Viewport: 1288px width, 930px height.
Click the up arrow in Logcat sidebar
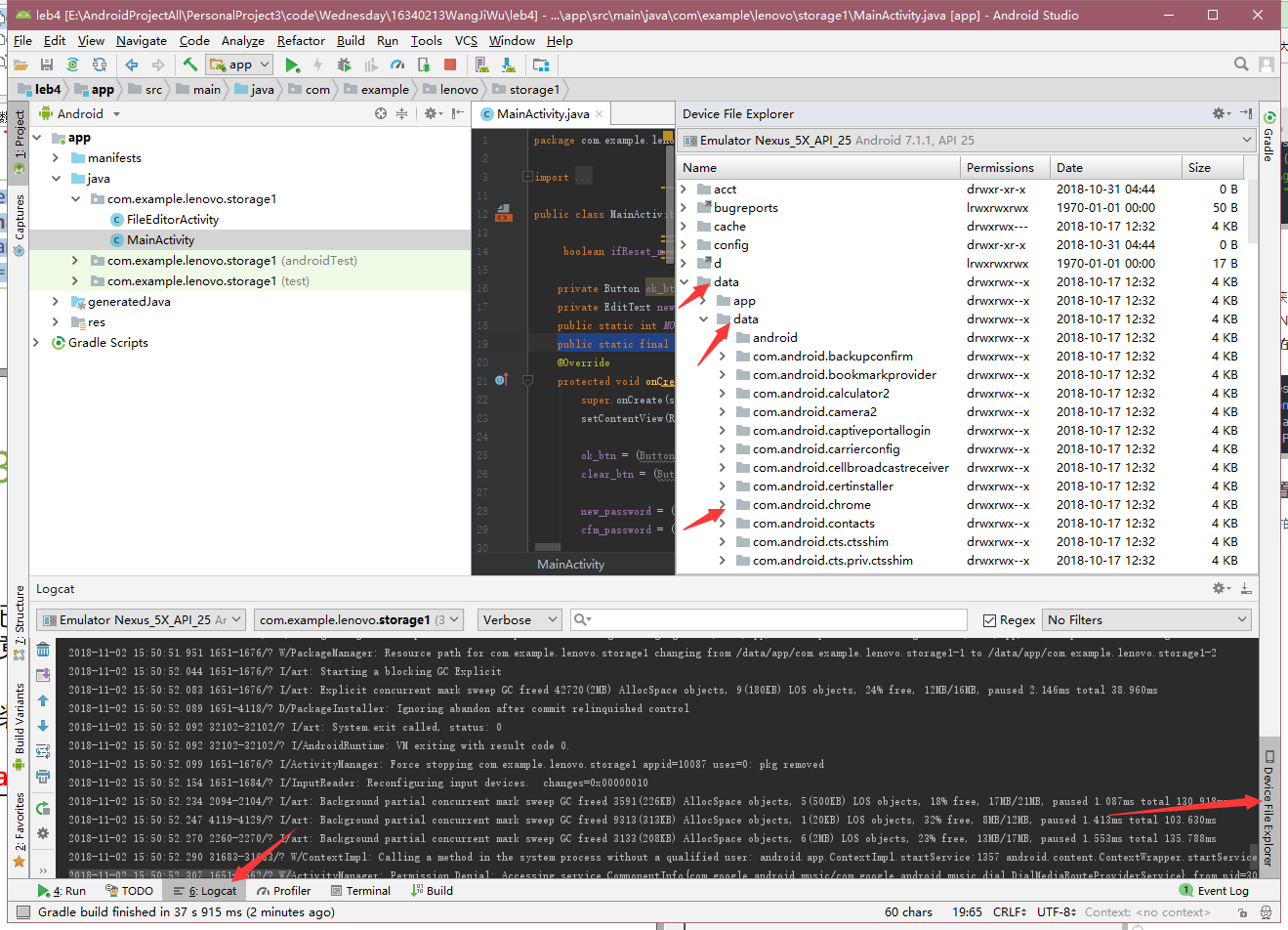(43, 700)
